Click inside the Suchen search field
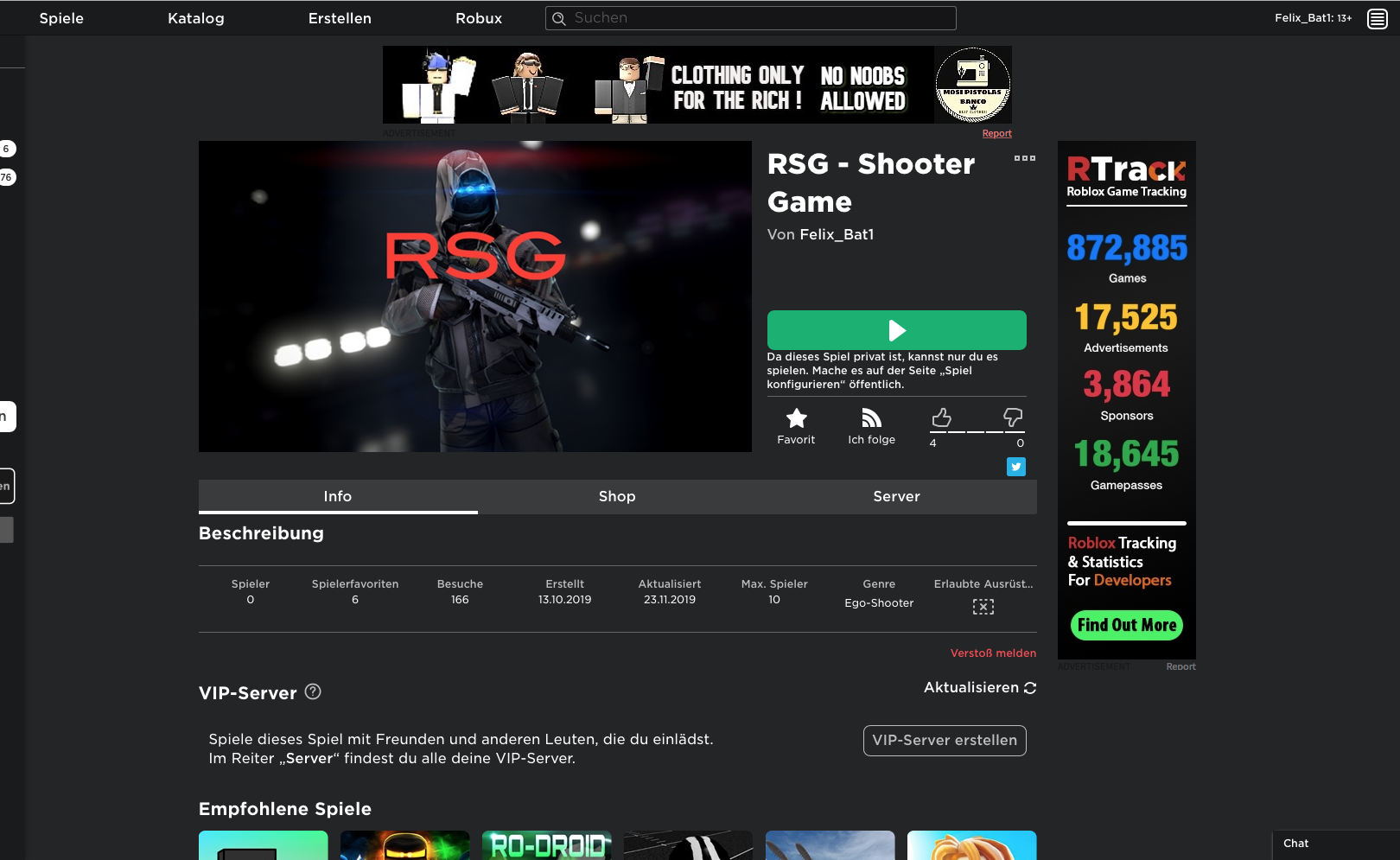 [x=750, y=17]
